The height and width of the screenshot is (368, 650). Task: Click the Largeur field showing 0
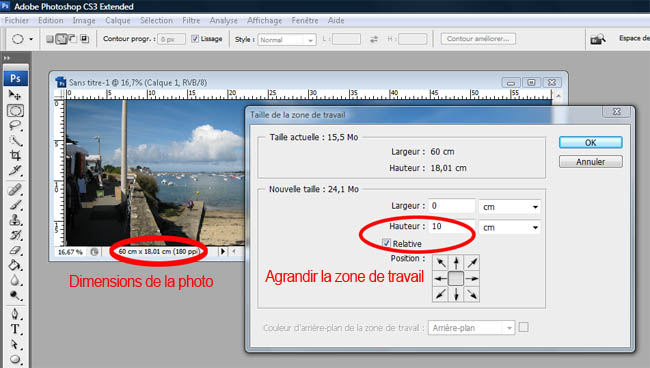451,206
